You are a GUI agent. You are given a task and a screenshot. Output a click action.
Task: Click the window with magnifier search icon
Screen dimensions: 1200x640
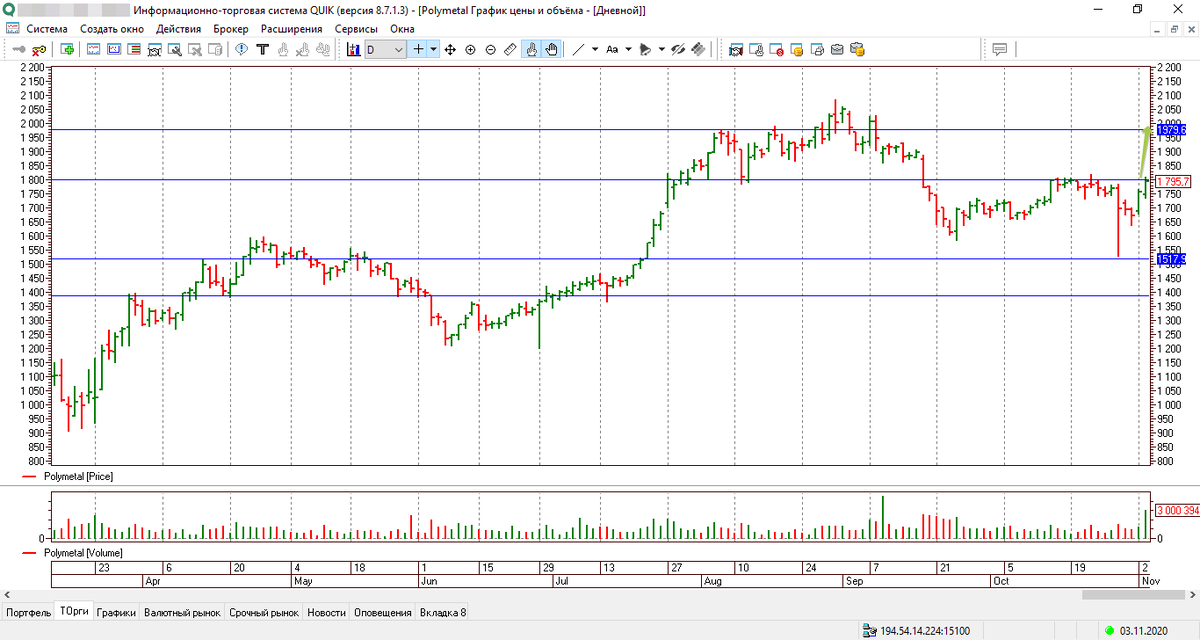[174, 49]
